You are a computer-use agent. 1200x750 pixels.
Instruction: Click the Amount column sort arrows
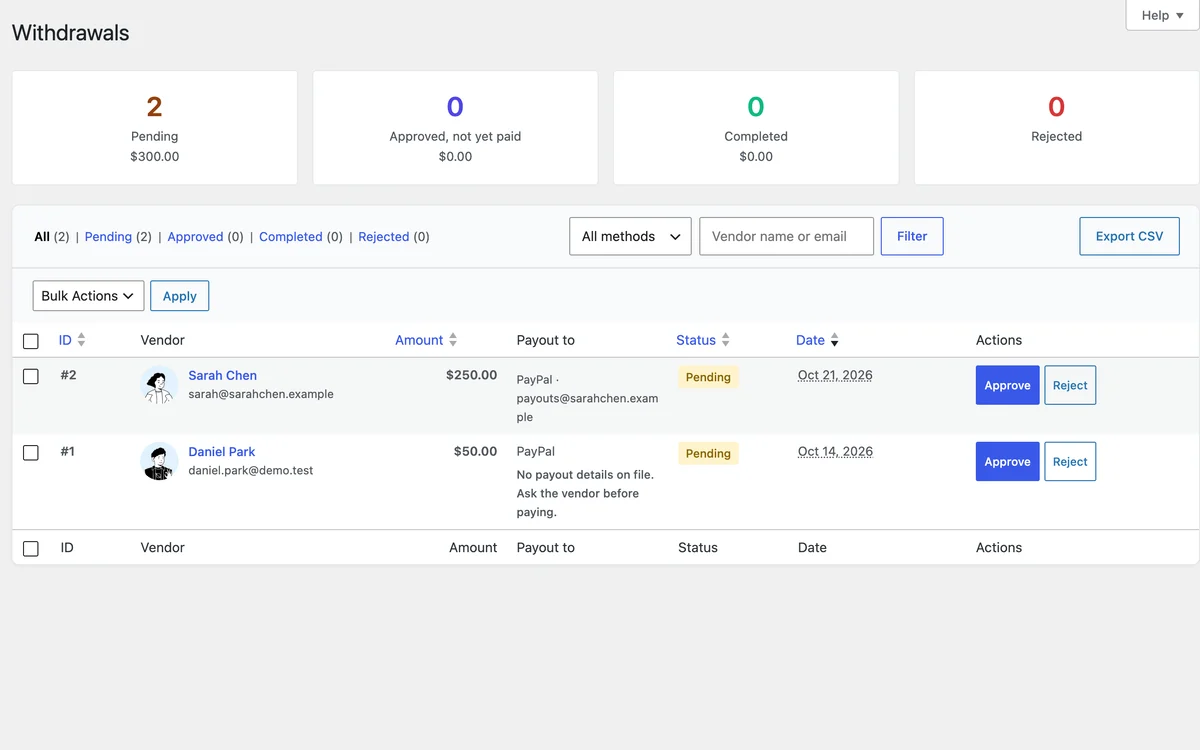(453, 340)
